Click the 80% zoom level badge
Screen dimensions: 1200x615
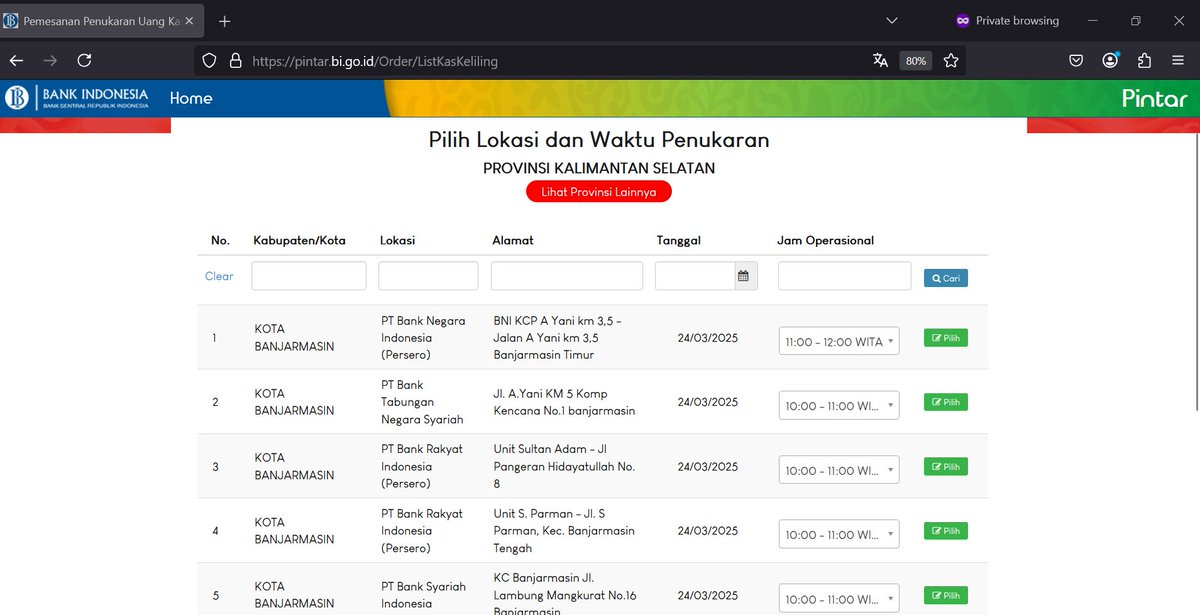pyautogui.click(x=916, y=61)
